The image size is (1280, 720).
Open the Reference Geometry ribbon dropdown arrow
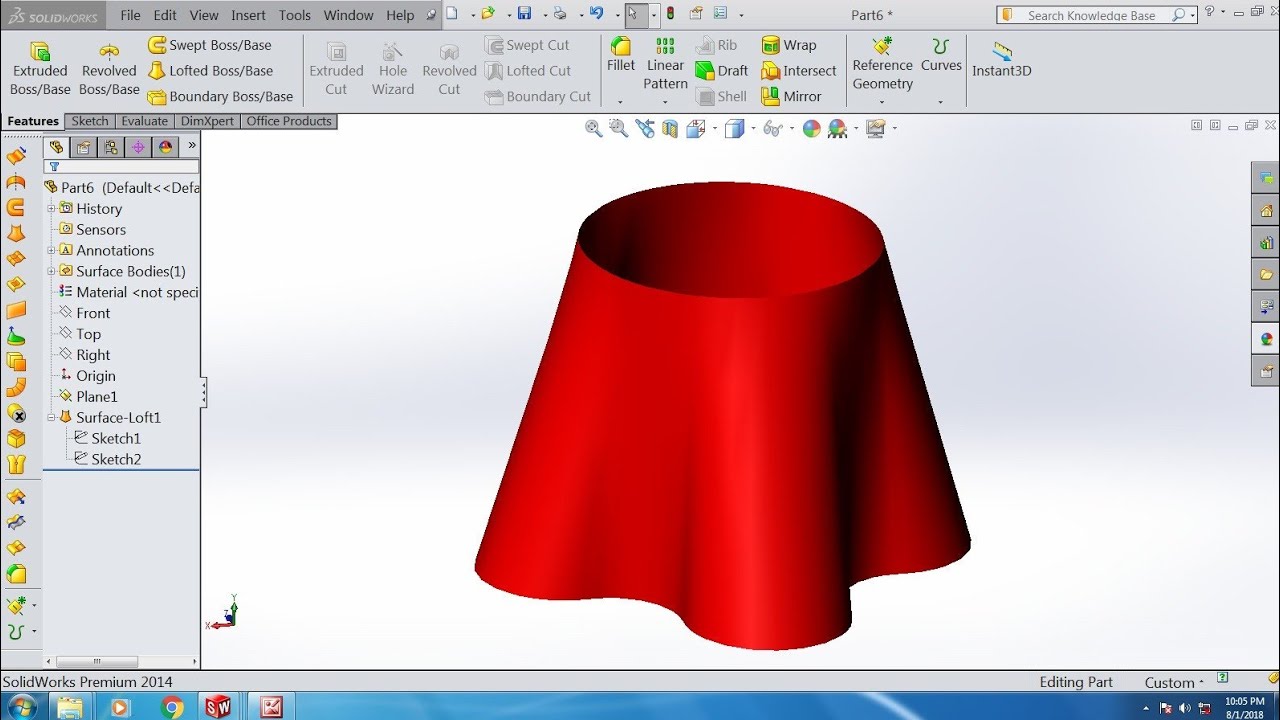pyautogui.click(x=882, y=101)
